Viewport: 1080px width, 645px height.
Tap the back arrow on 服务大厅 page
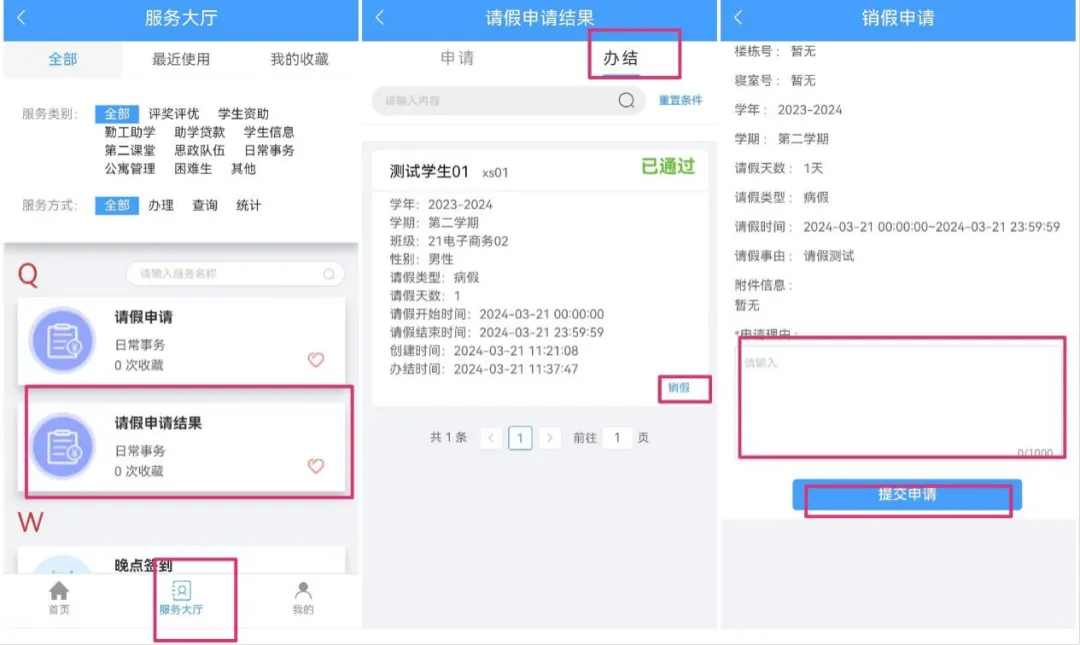[x=19, y=18]
